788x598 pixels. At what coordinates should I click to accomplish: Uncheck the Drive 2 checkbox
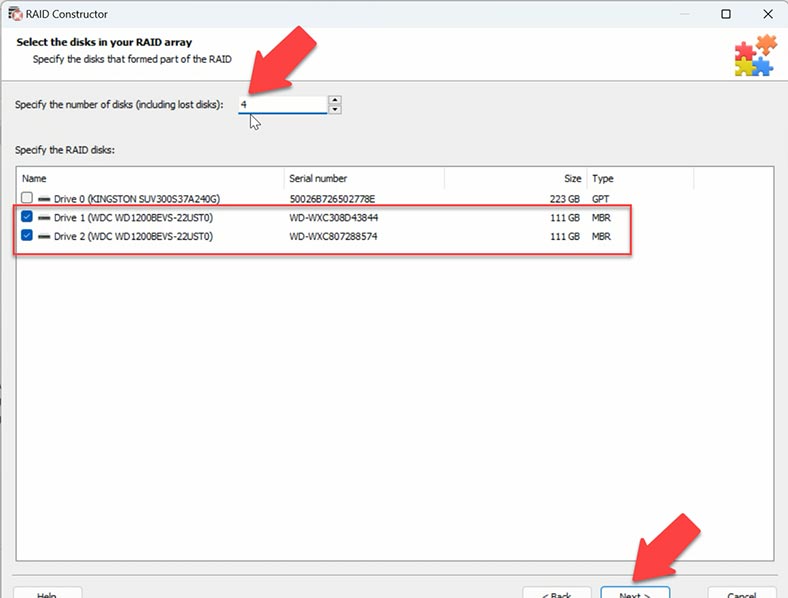[27, 235]
